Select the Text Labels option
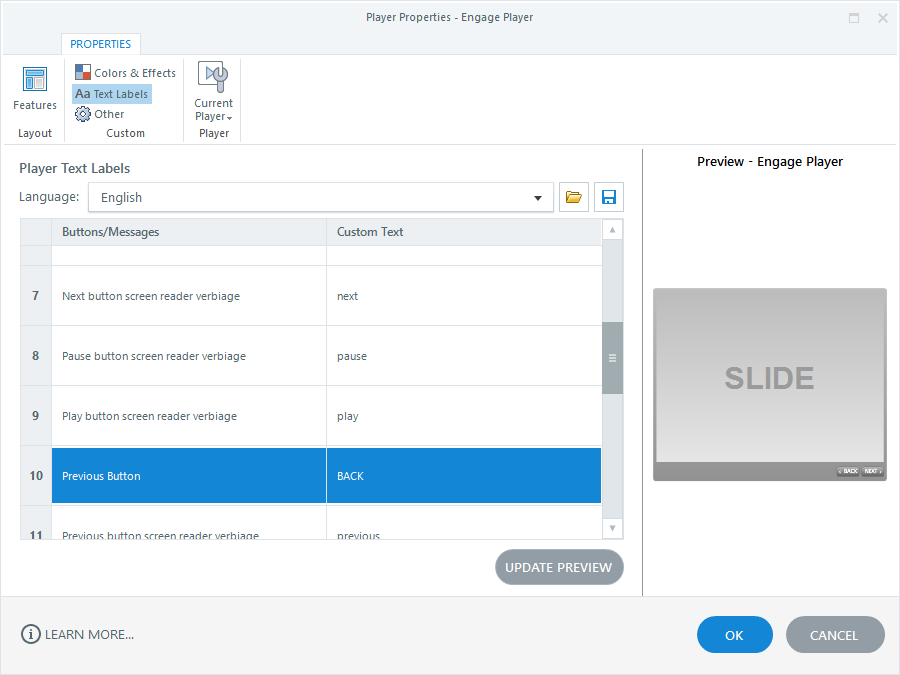This screenshot has width=900, height=675. tap(112, 94)
